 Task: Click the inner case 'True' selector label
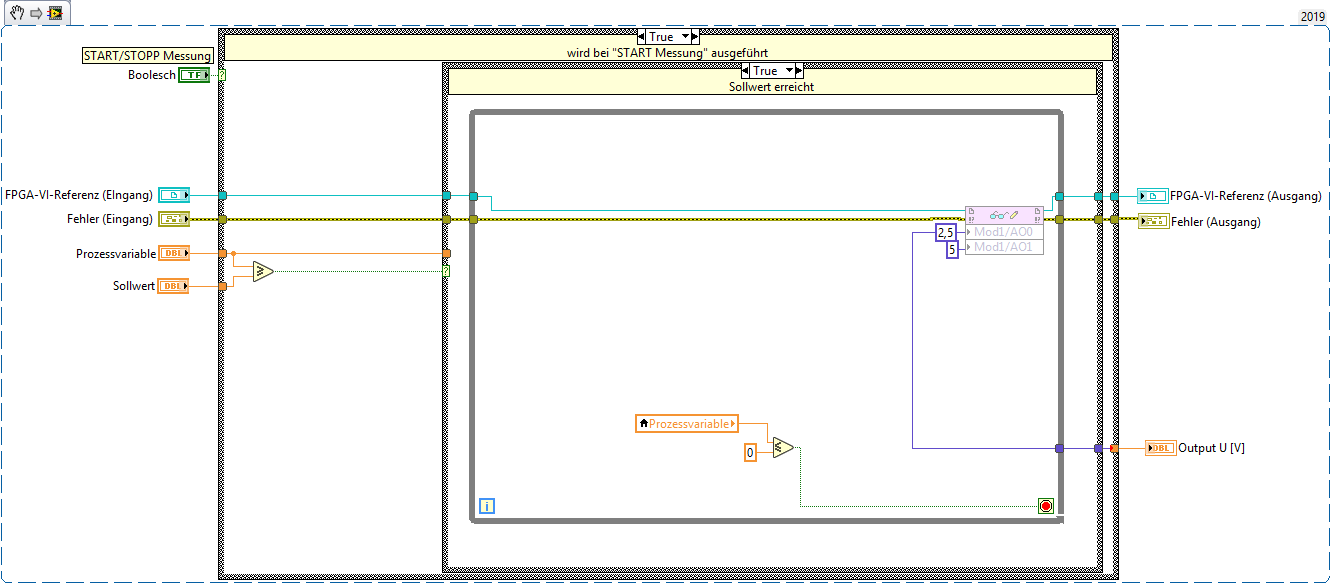pyautogui.click(x=766, y=71)
